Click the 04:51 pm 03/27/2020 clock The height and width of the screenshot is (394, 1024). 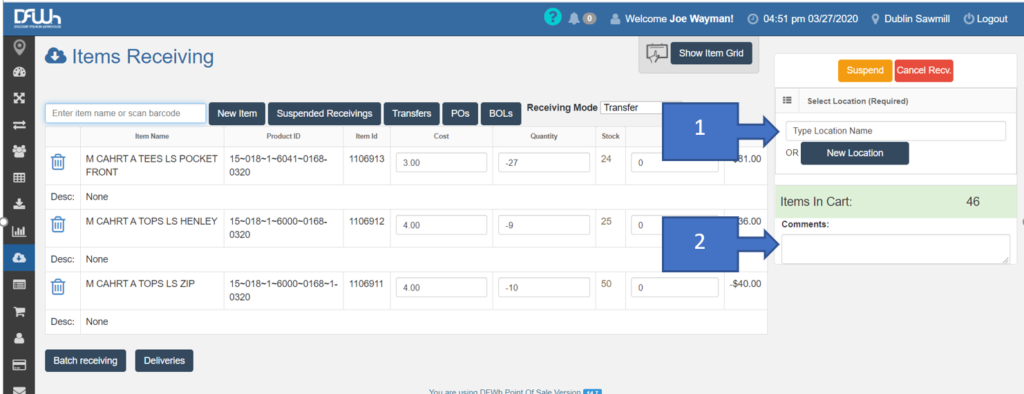(803, 19)
